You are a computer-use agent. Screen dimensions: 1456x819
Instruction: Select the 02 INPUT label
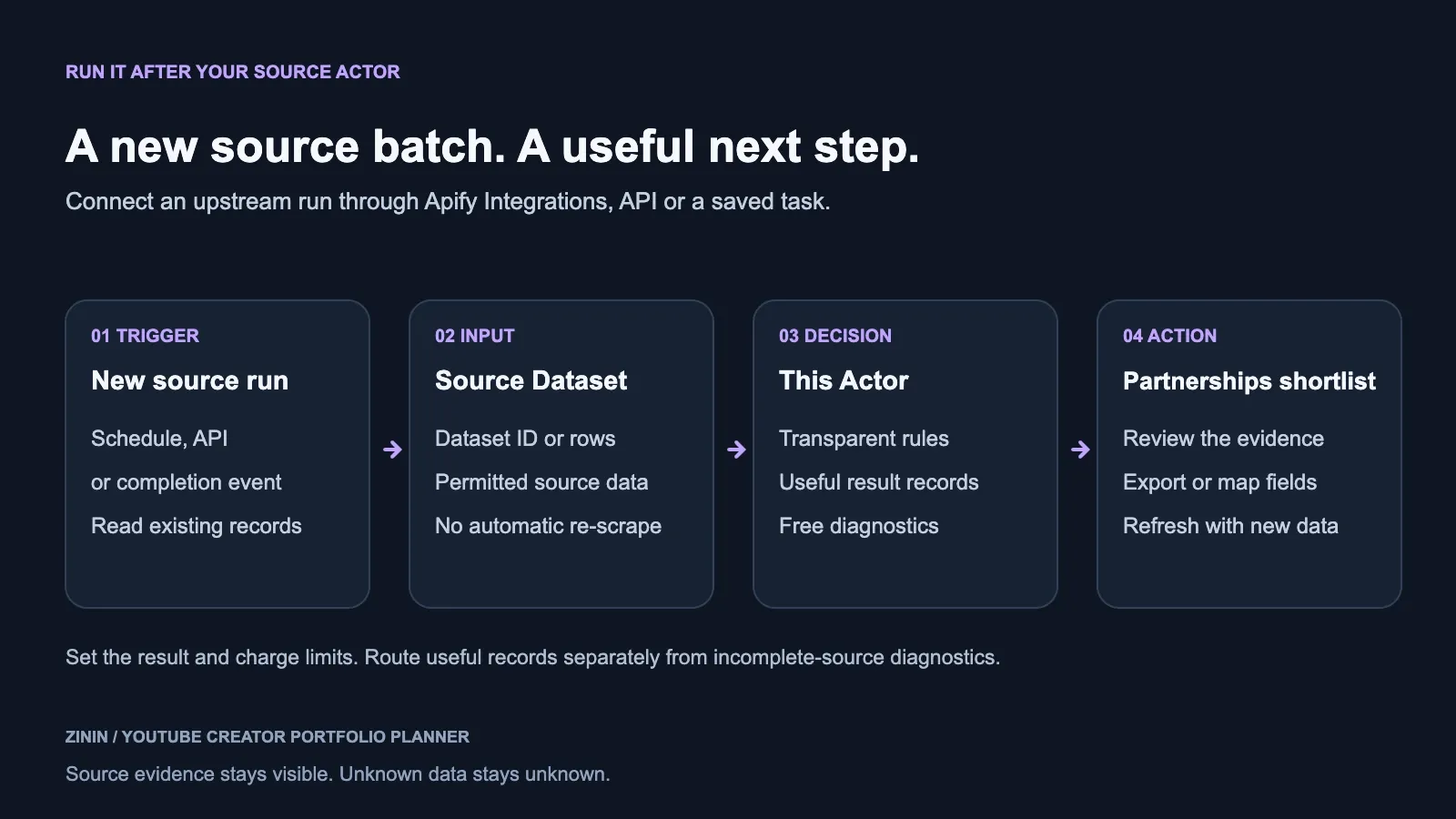click(x=474, y=336)
